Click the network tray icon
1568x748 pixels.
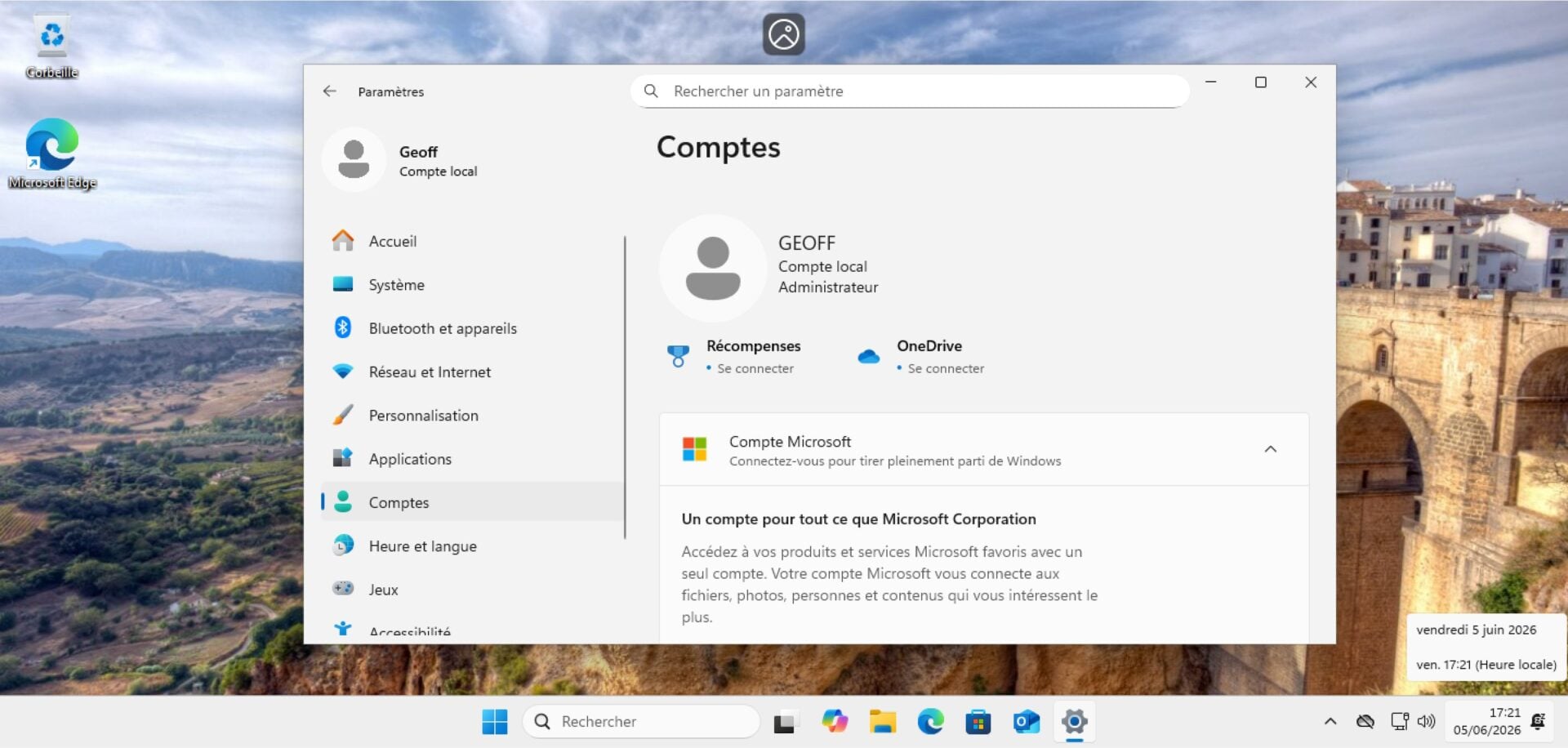coord(1400,722)
